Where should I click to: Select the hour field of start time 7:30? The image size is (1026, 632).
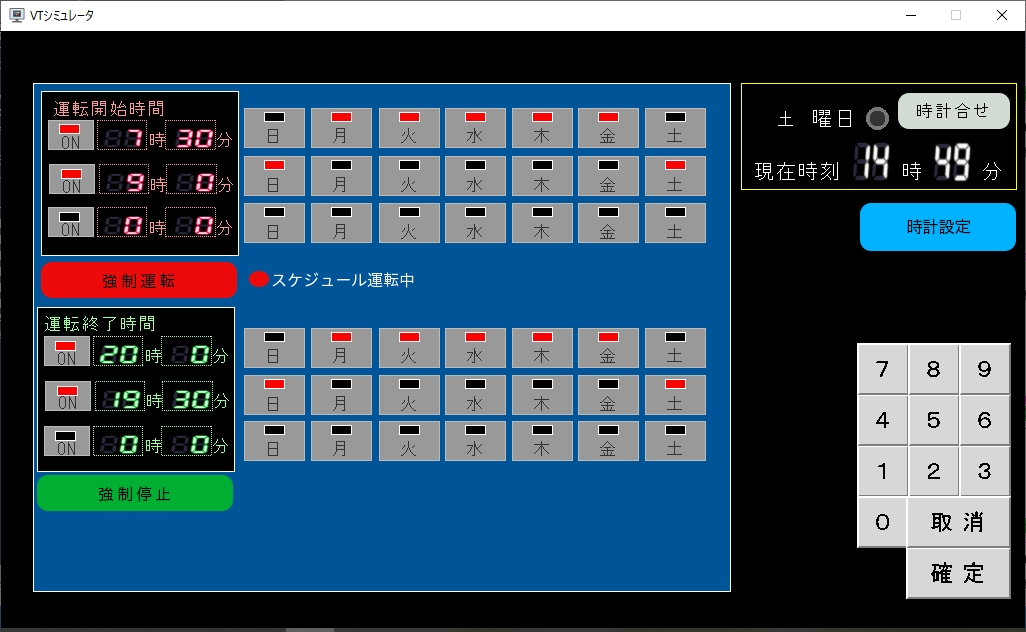(123, 137)
